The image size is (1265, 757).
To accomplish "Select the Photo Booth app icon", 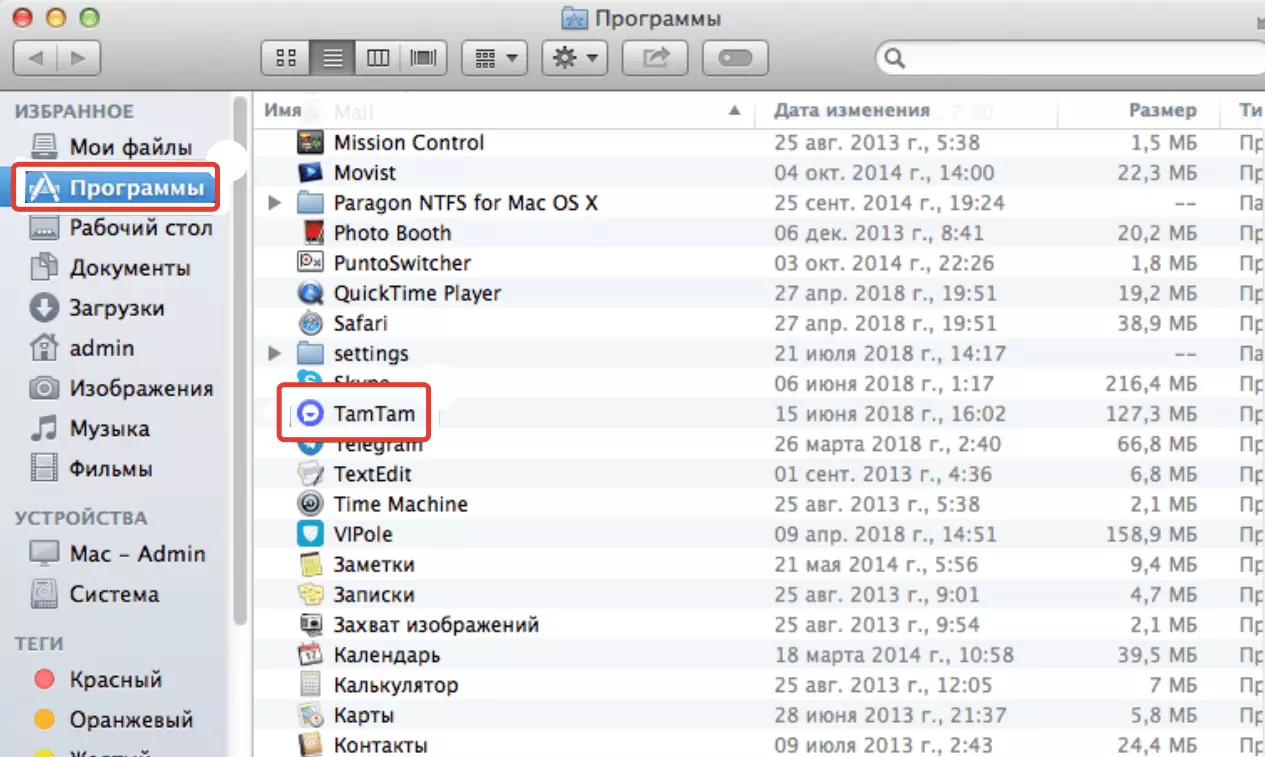I will pyautogui.click(x=314, y=233).
